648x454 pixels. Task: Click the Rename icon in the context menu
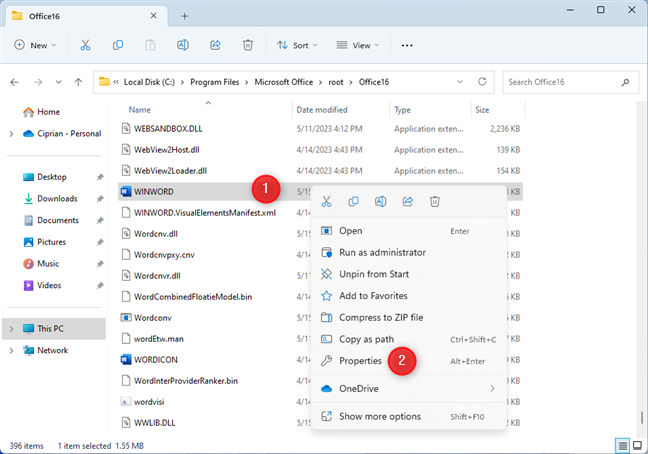click(381, 202)
